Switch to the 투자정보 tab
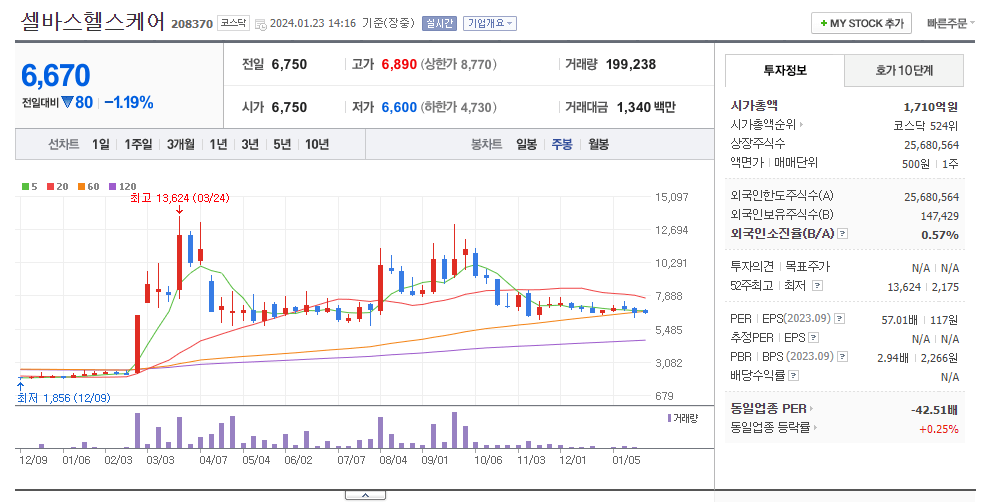The image size is (999, 502). 785,70
